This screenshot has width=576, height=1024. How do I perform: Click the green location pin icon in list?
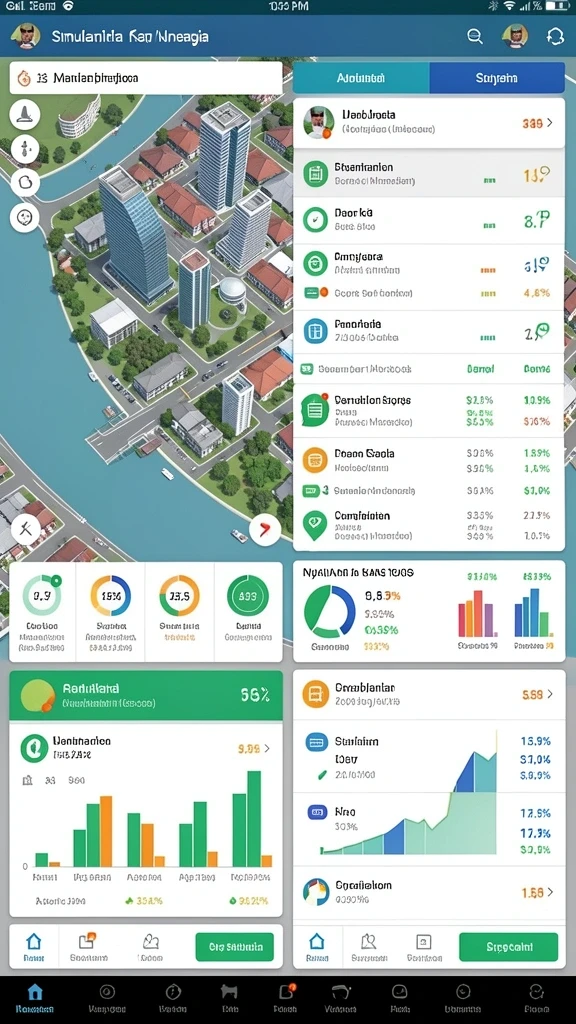click(x=315, y=524)
